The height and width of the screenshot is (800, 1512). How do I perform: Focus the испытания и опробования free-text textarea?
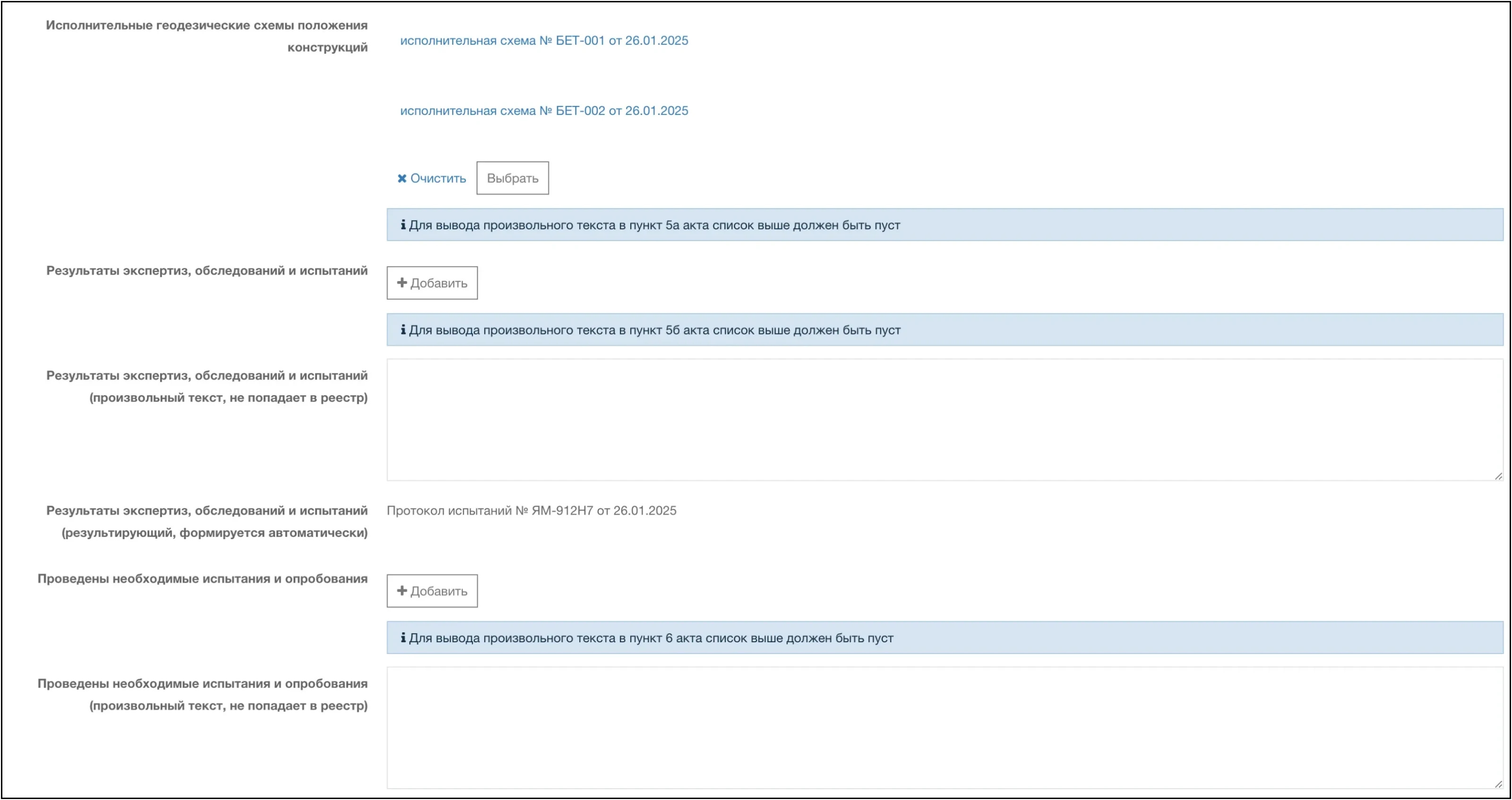[x=944, y=728]
